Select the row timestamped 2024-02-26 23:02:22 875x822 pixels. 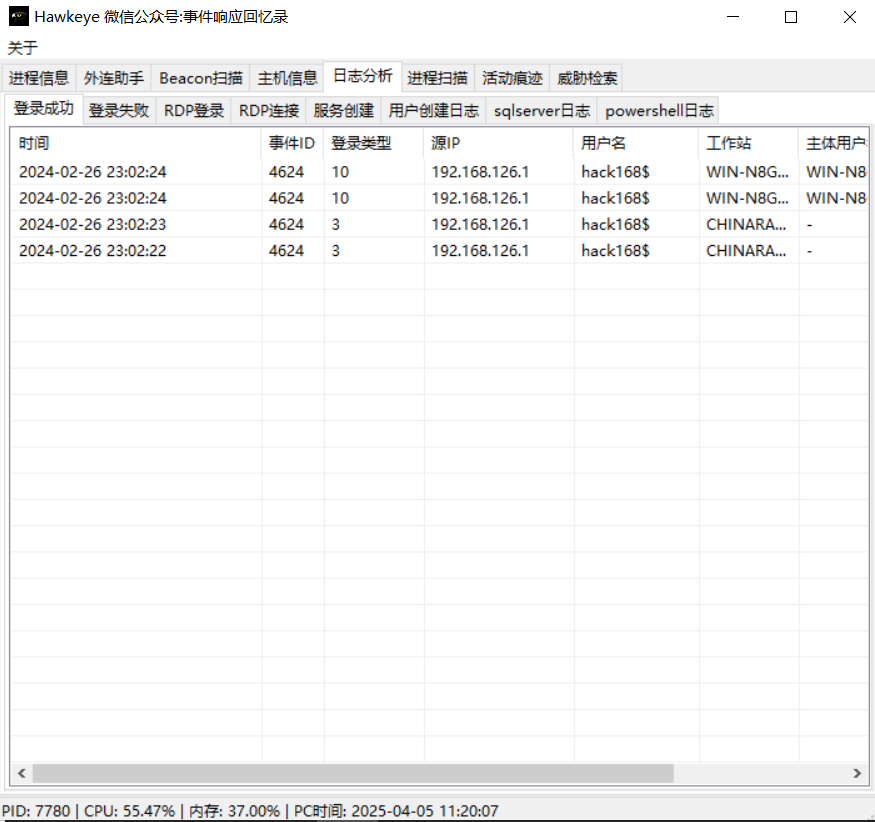tap(440, 251)
